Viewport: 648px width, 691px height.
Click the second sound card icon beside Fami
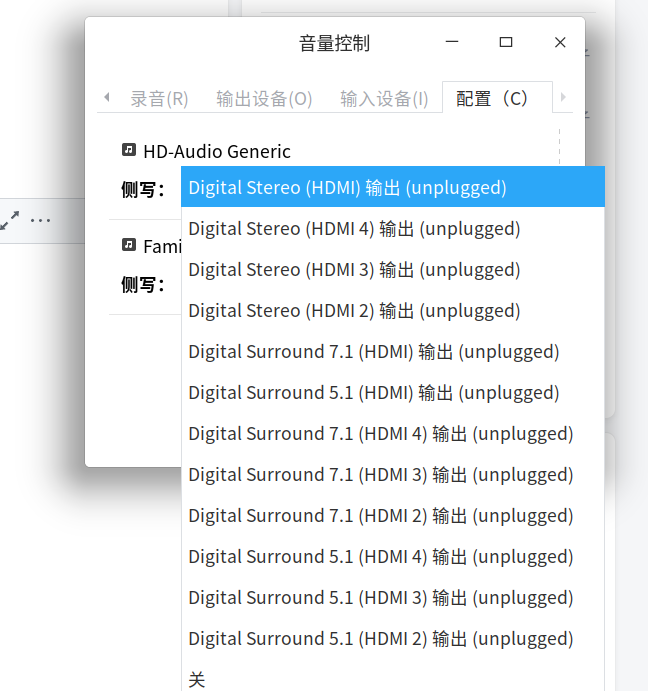tap(129, 244)
